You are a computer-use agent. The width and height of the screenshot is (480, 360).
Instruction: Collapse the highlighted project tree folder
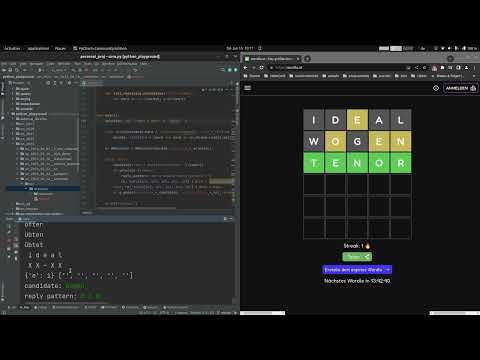pyautogui.click(x=26, y=189)
